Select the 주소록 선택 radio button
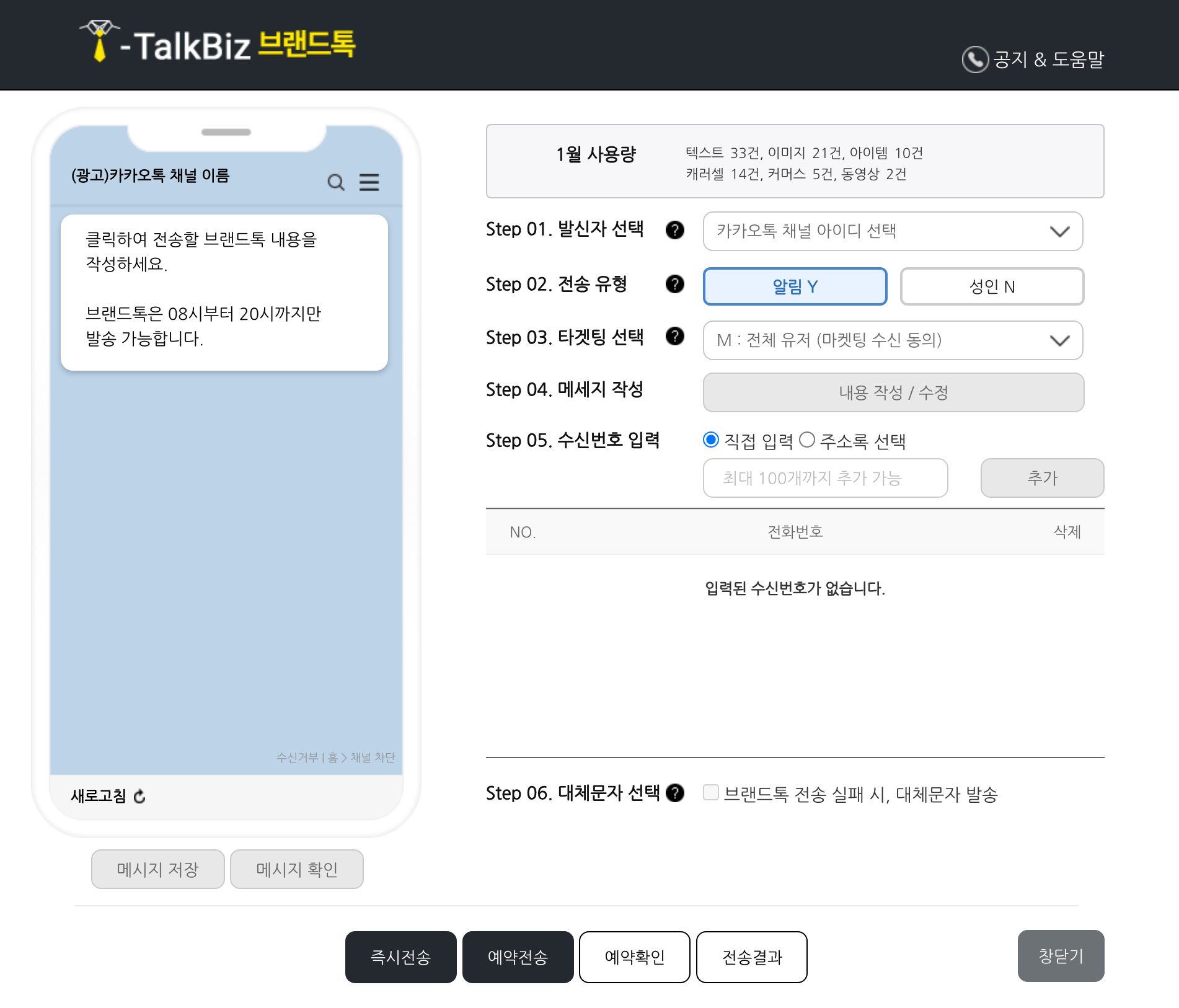 (807, 440)
